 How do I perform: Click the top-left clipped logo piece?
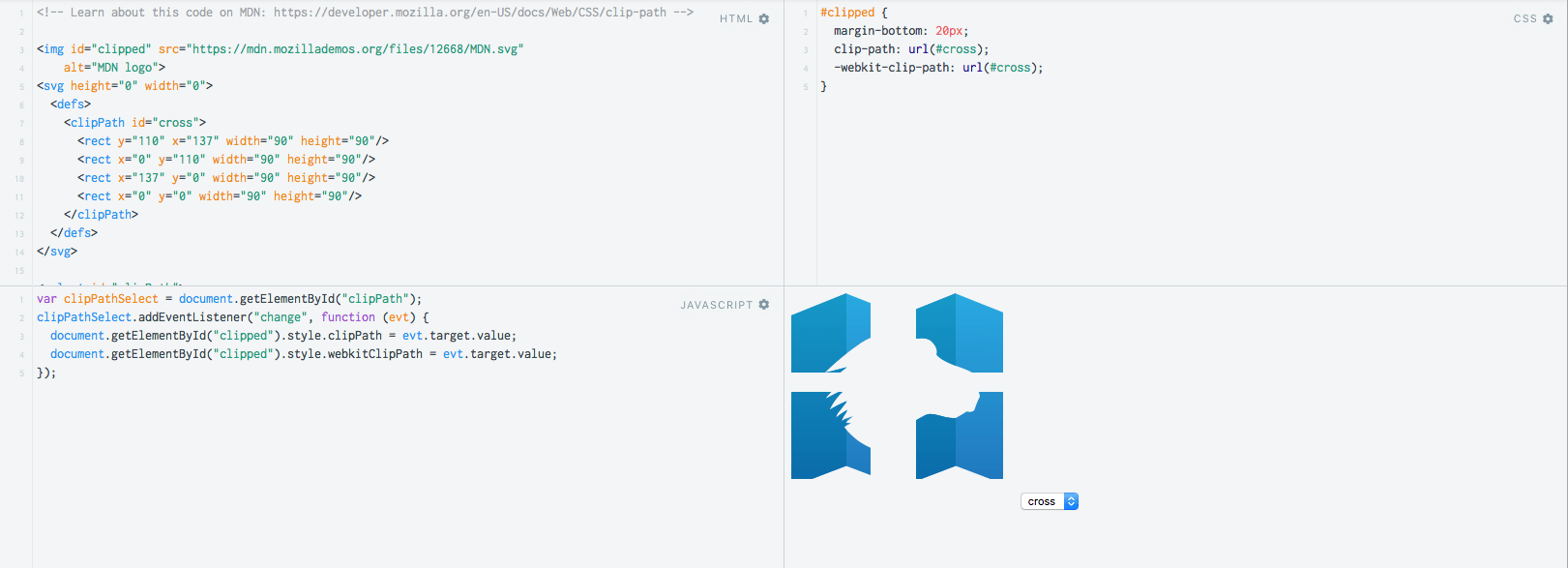(831, 333)
